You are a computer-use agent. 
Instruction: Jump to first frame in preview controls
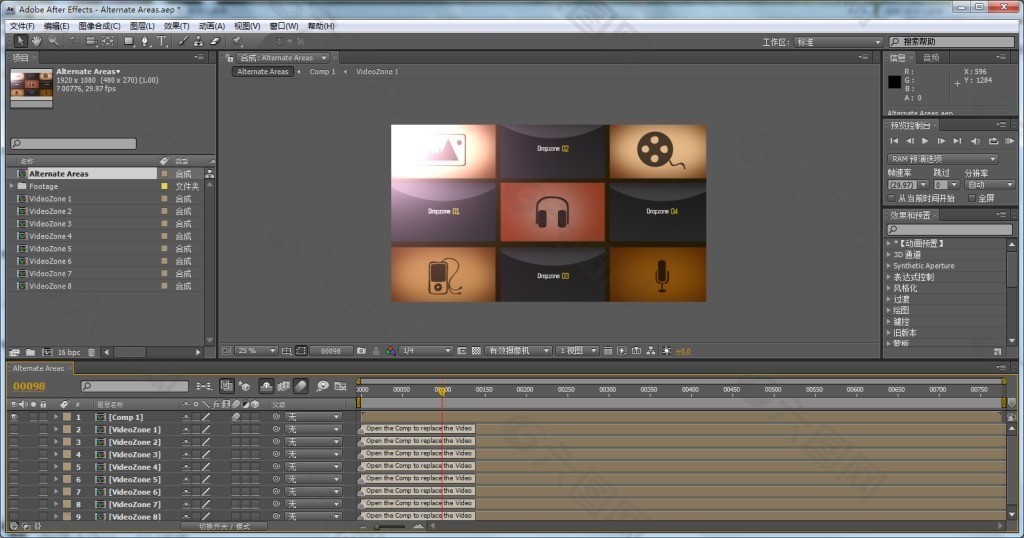[x=894, y=141]
